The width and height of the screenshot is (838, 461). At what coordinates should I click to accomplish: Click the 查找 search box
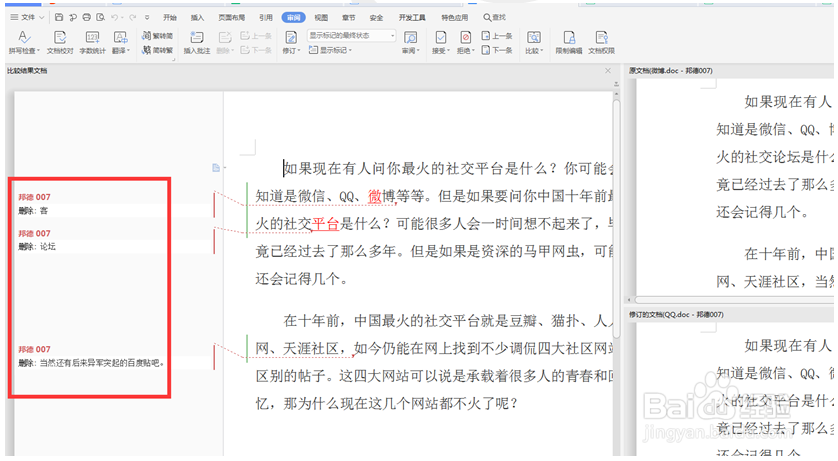pos(495,18)
